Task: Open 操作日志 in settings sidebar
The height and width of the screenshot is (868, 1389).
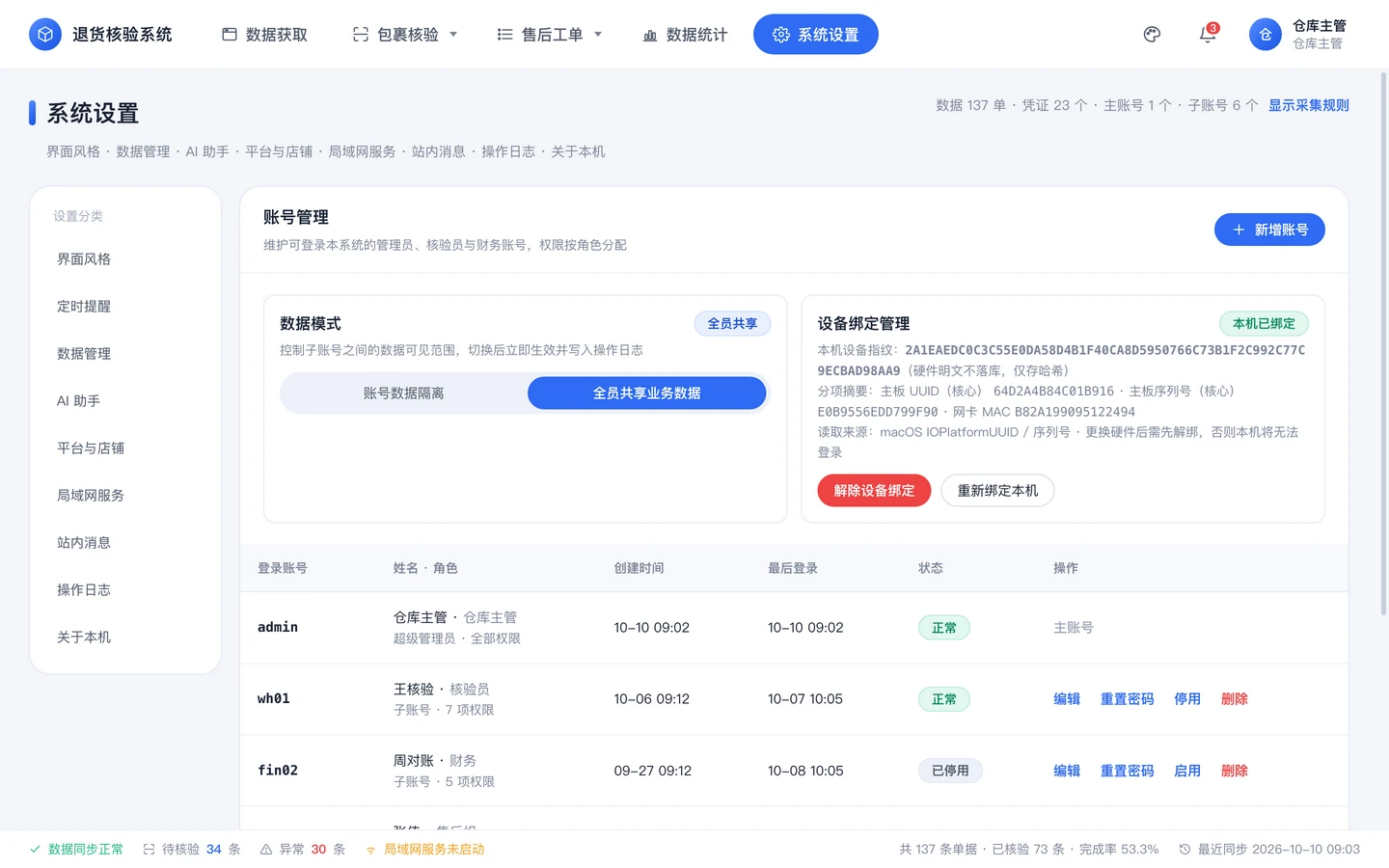Action: tap(125, 590)
